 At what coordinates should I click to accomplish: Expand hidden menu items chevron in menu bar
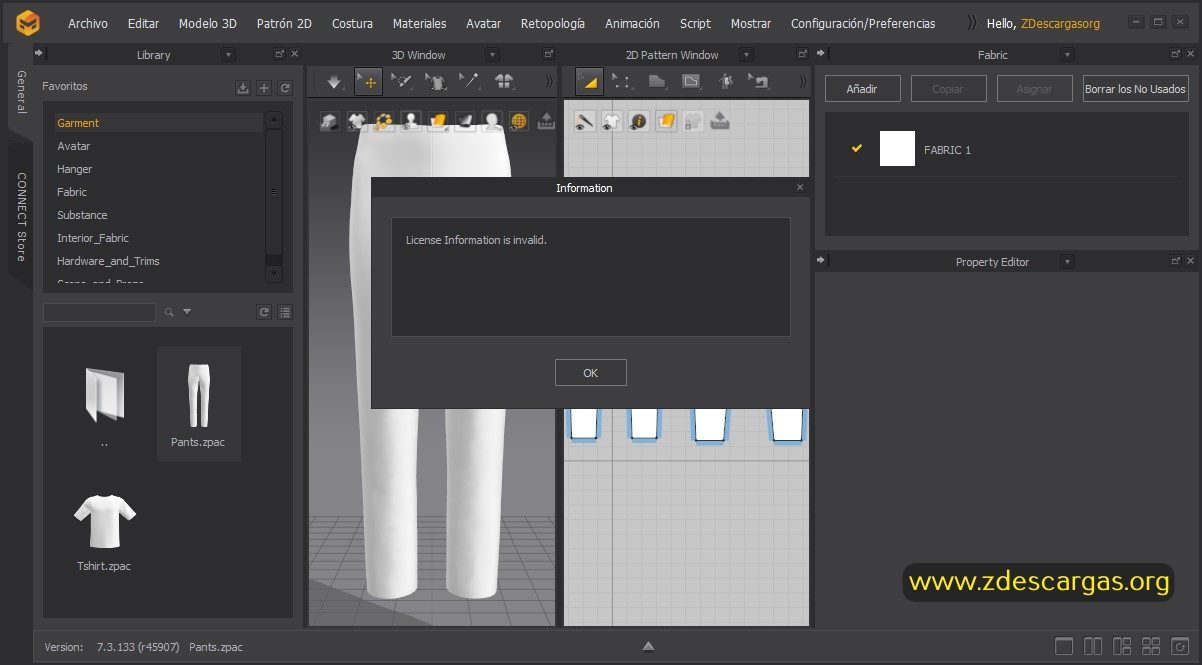[x=972, y=23]
